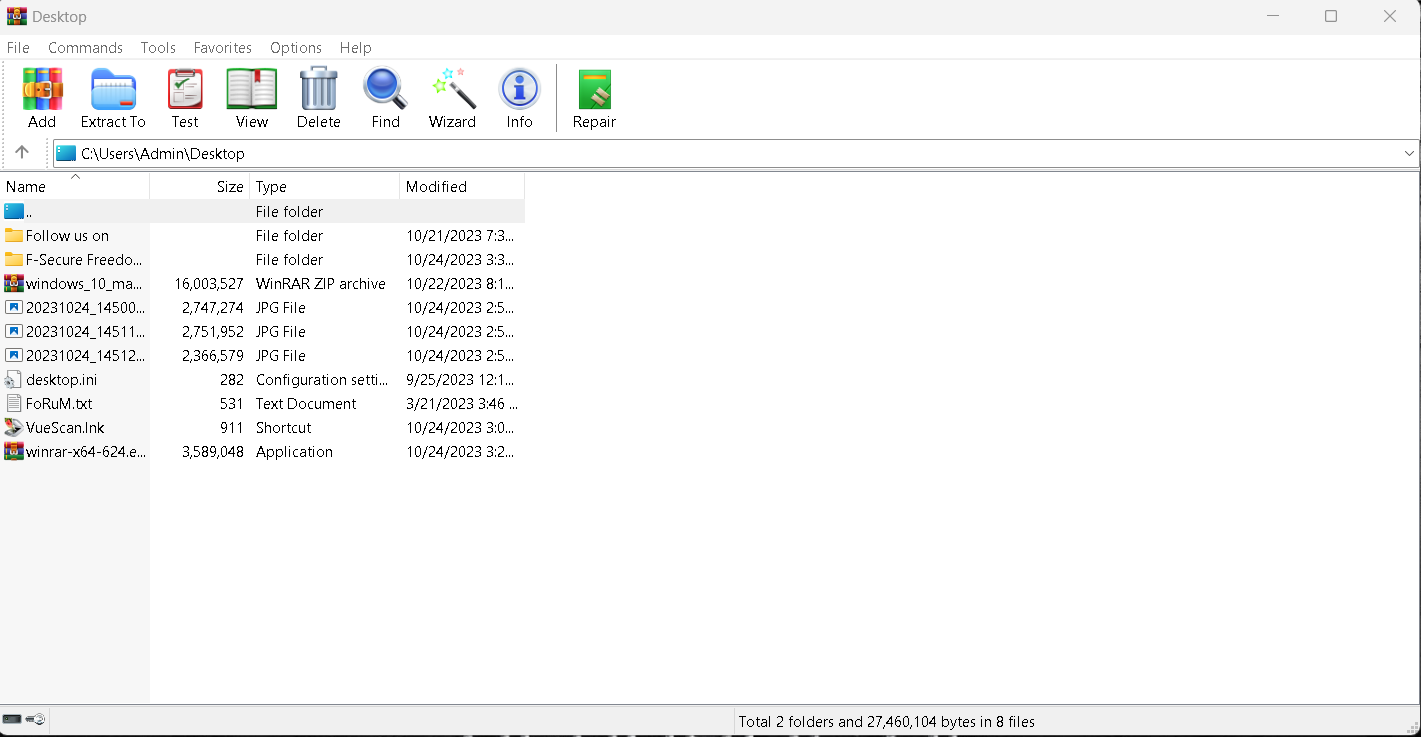Click the winrar-x64-624.e... application icon
The height and width of the screenshot is (737, 1421).
(14, 451)
